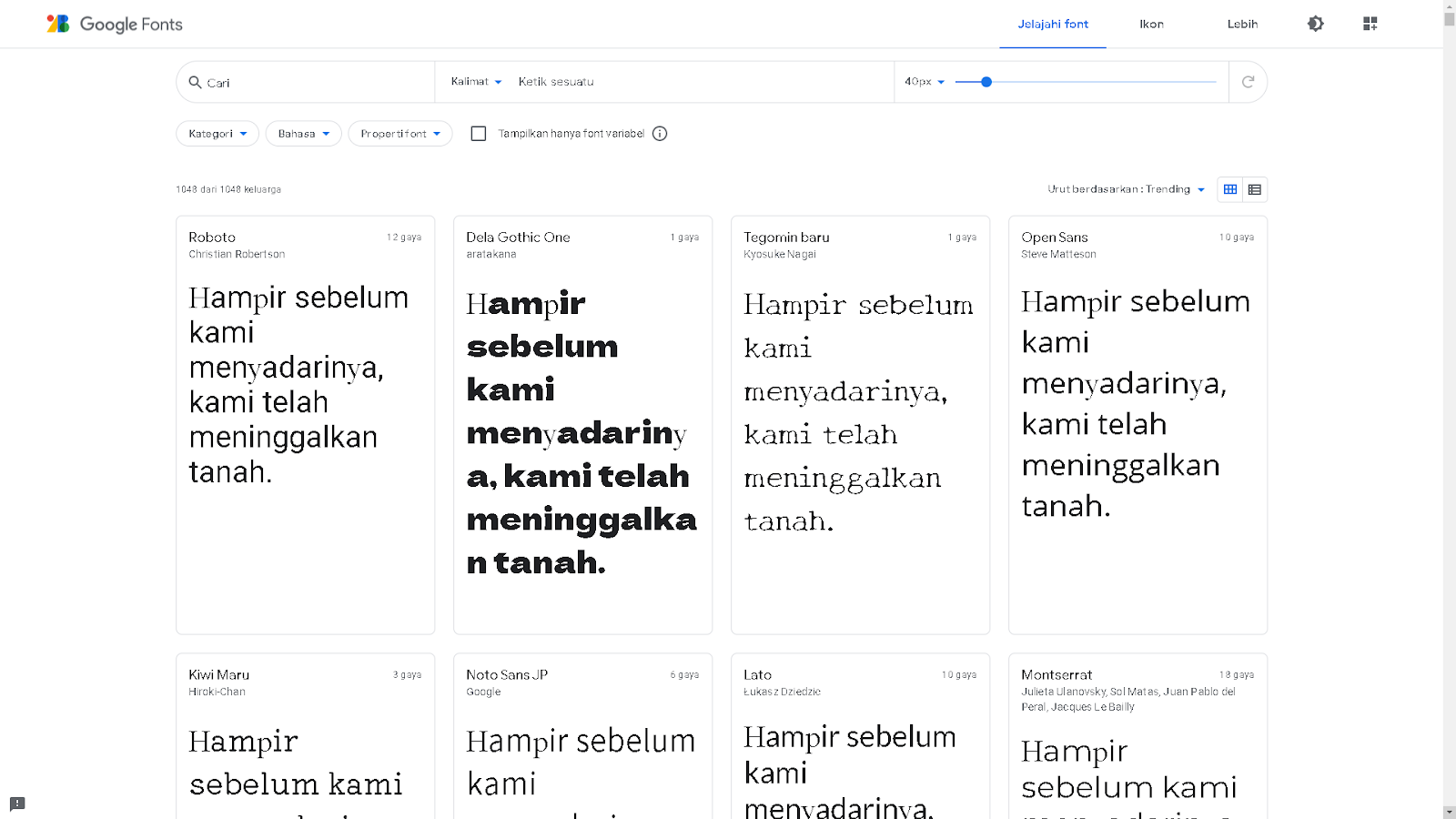Reset the preview with the refresh icon
The image size is (1456, 819).
point(1248,82)
